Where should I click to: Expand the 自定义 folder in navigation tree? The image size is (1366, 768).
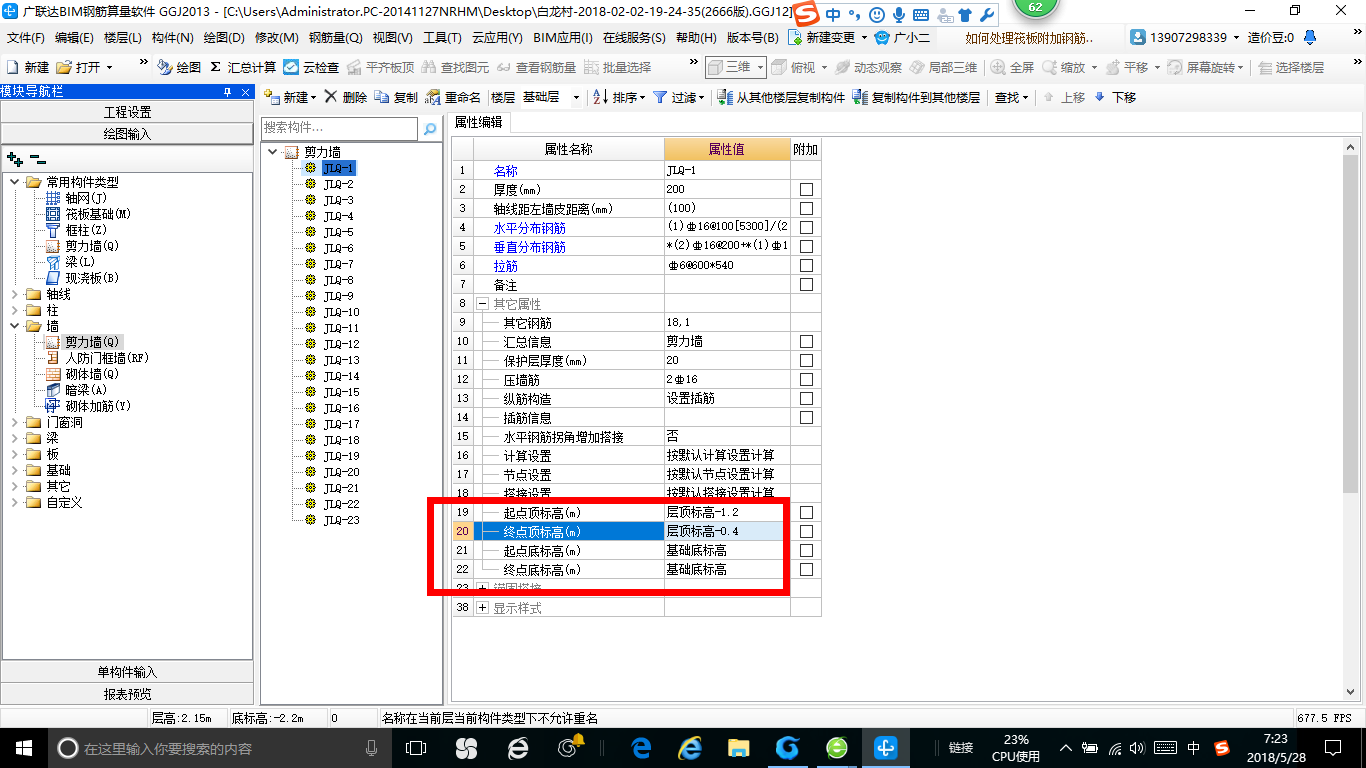pyautogui.click(x=15, y=502)
